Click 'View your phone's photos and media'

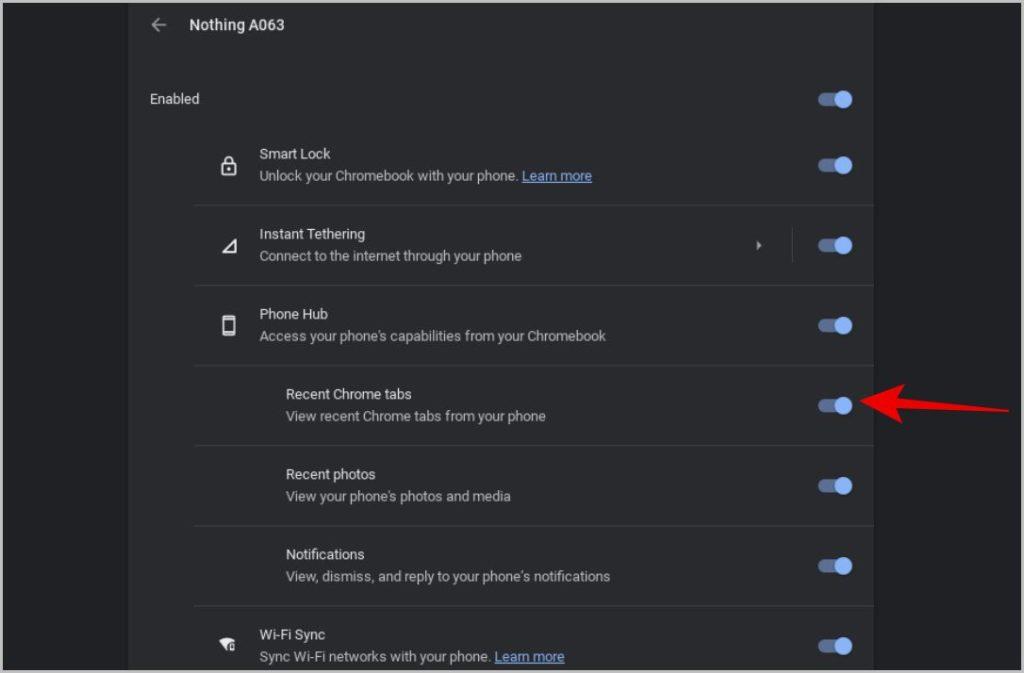click(x=398, y=497)
